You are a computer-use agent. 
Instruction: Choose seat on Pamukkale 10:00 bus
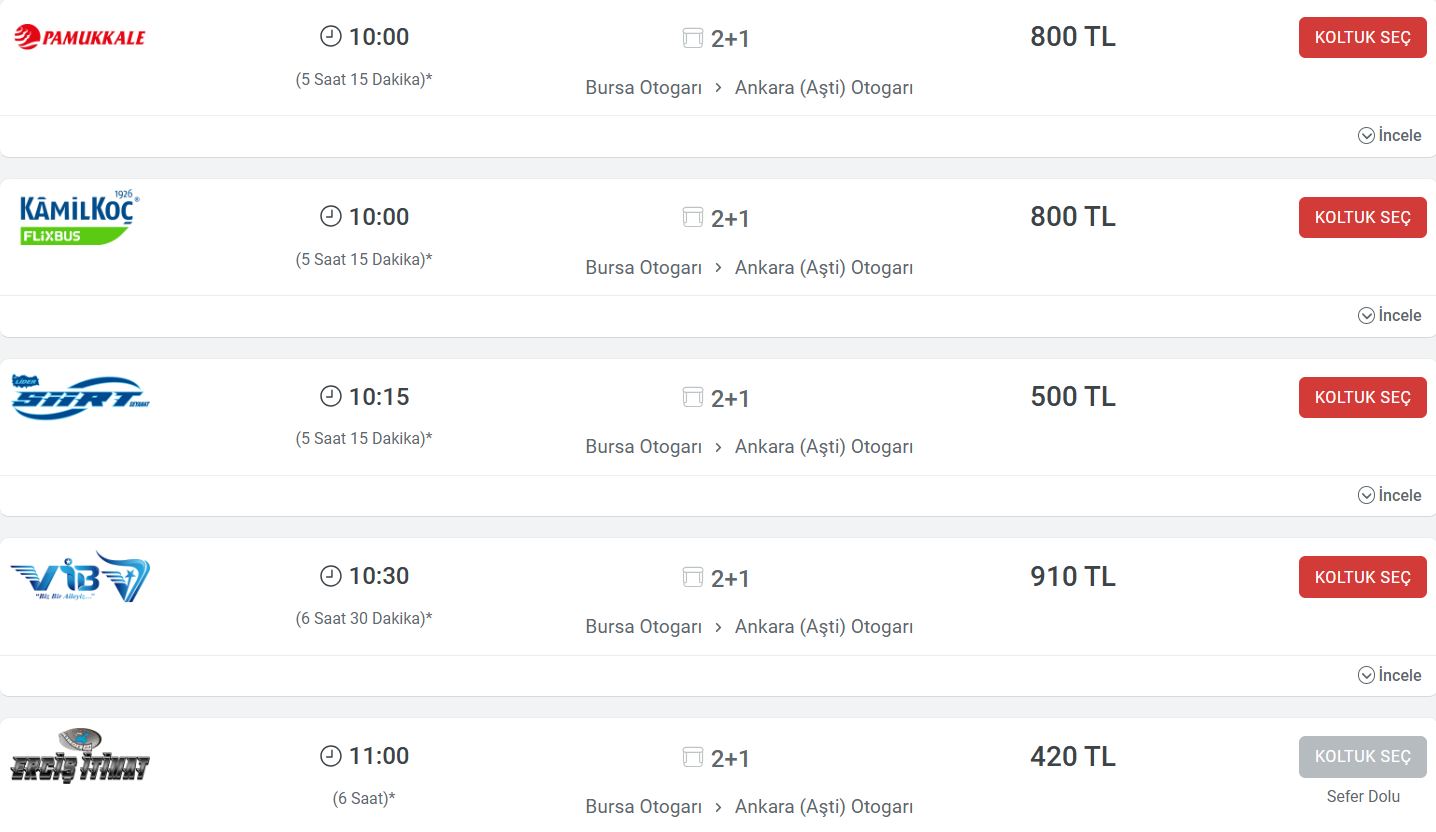1362,38
